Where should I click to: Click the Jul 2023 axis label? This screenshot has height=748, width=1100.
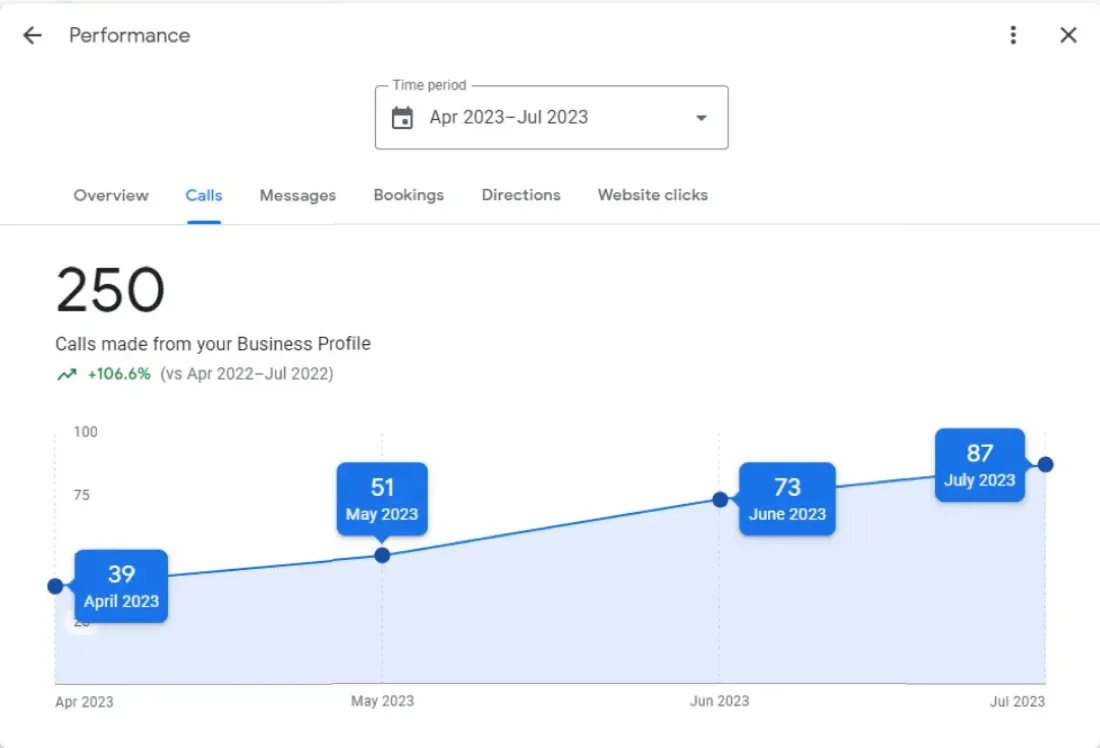point(1017,702)
